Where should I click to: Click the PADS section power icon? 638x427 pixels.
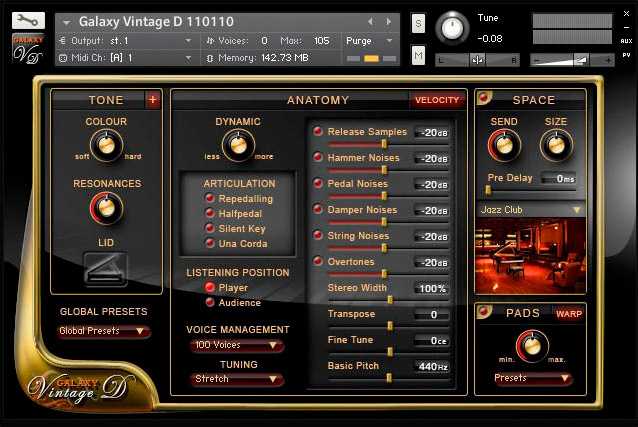click(485, 313)
